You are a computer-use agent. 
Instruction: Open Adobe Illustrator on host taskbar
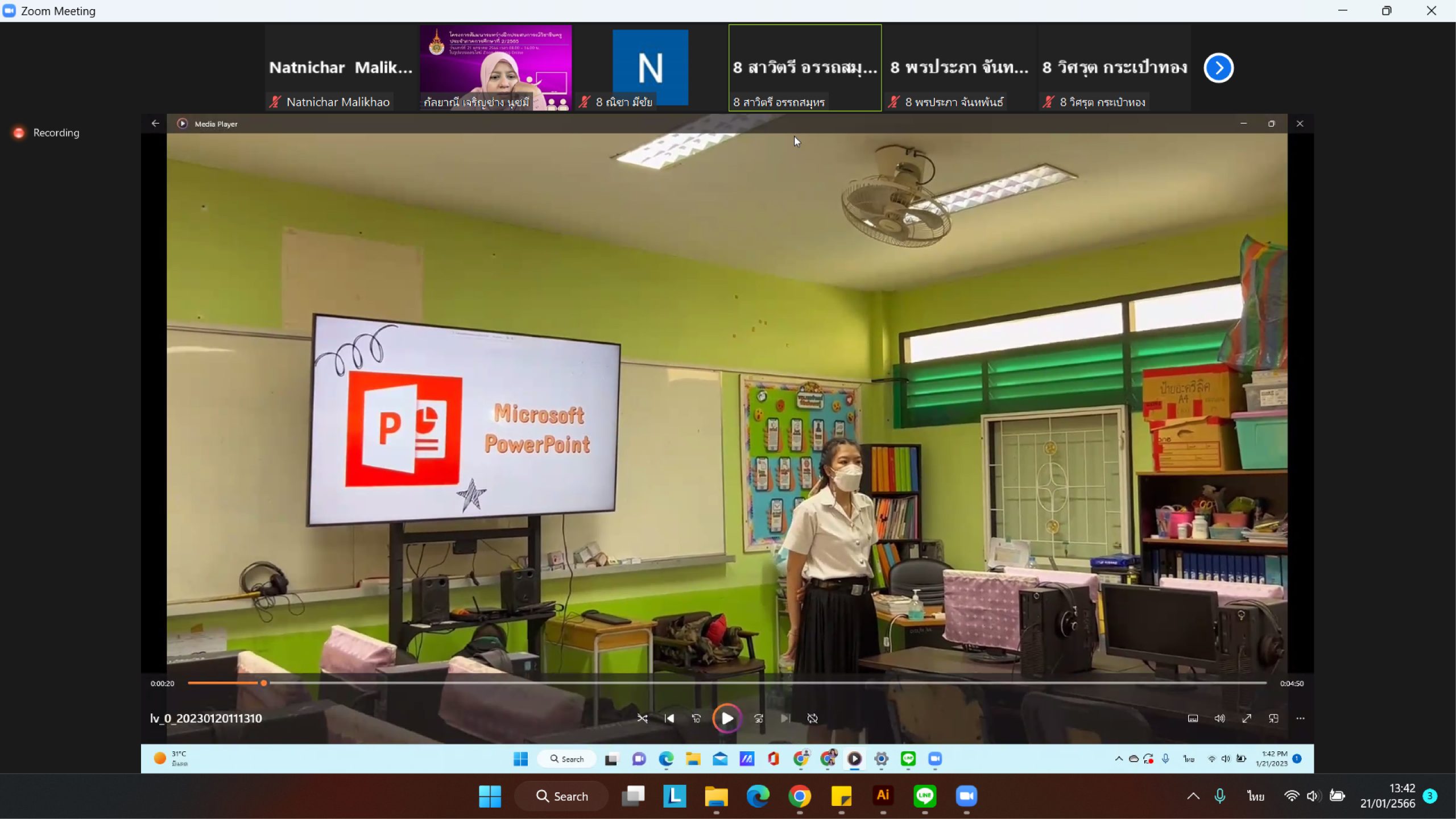[x=883, y=796]
